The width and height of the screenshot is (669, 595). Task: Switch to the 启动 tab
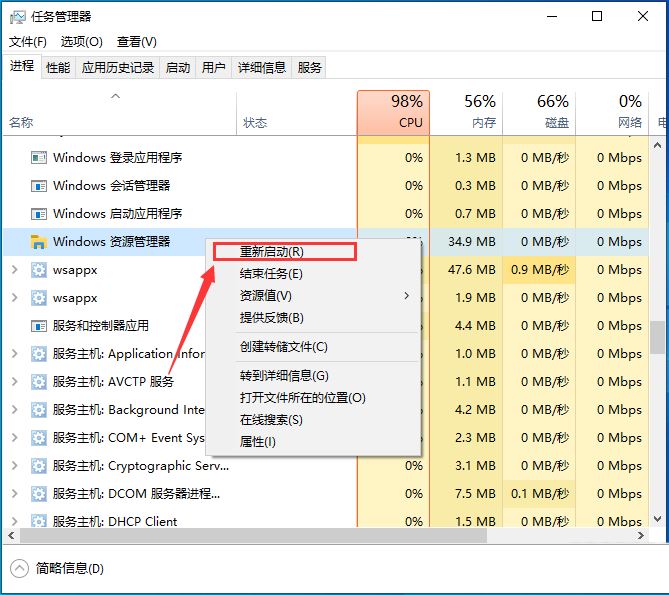click(x=177, y=67)
